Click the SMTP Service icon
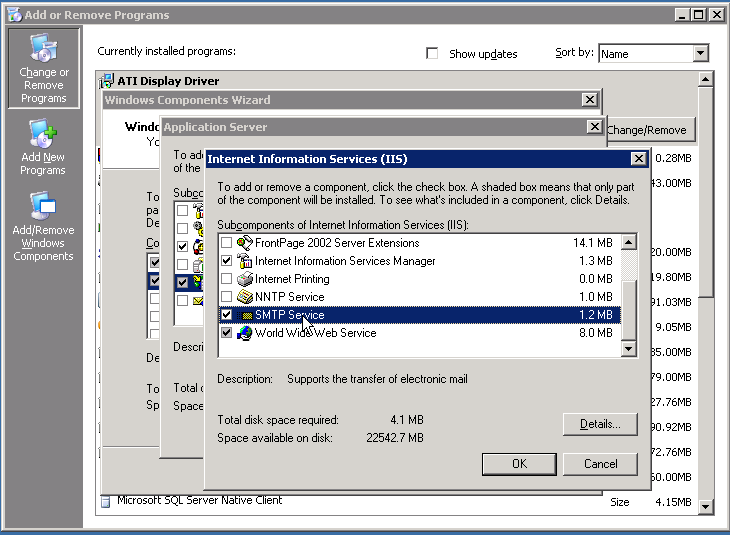Screen dimensions: 730x535 point(244,315)
